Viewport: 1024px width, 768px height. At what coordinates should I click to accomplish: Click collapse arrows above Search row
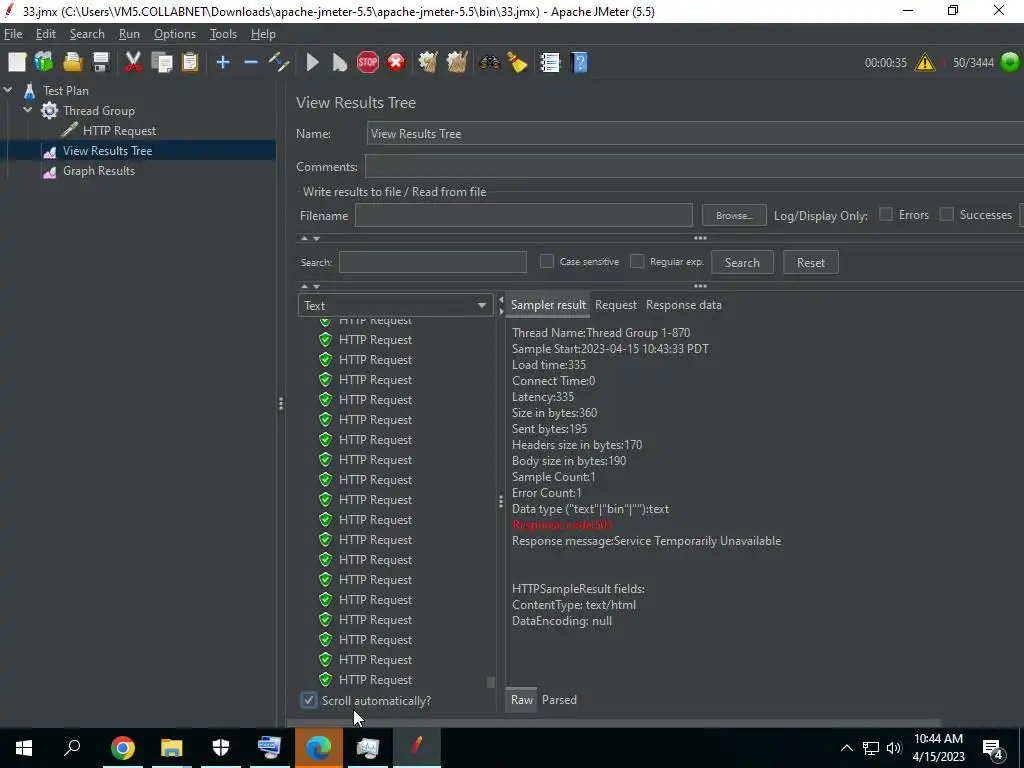pos(310,238)
